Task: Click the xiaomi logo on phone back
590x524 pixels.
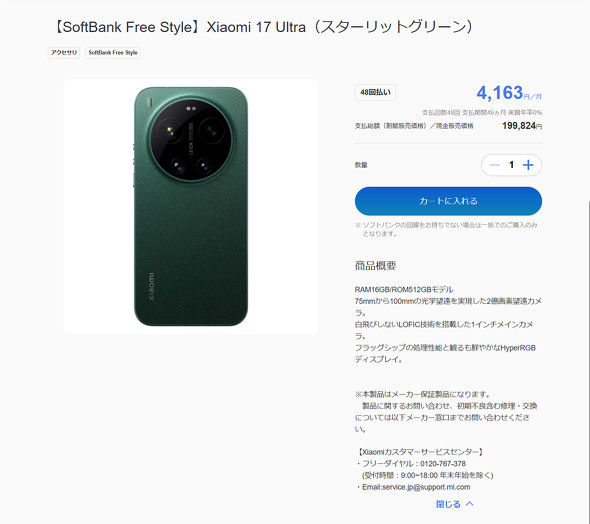Action: click(151, 286)
